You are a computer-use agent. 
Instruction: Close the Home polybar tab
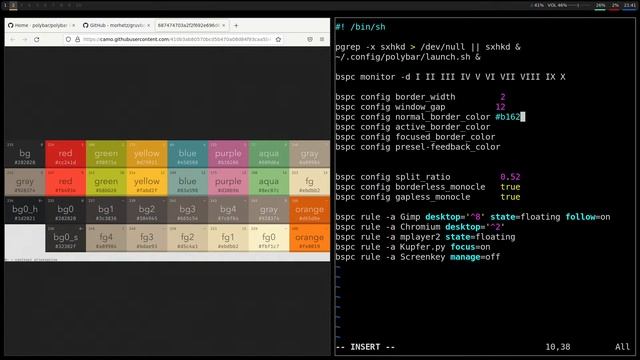[x=73, y=25]
